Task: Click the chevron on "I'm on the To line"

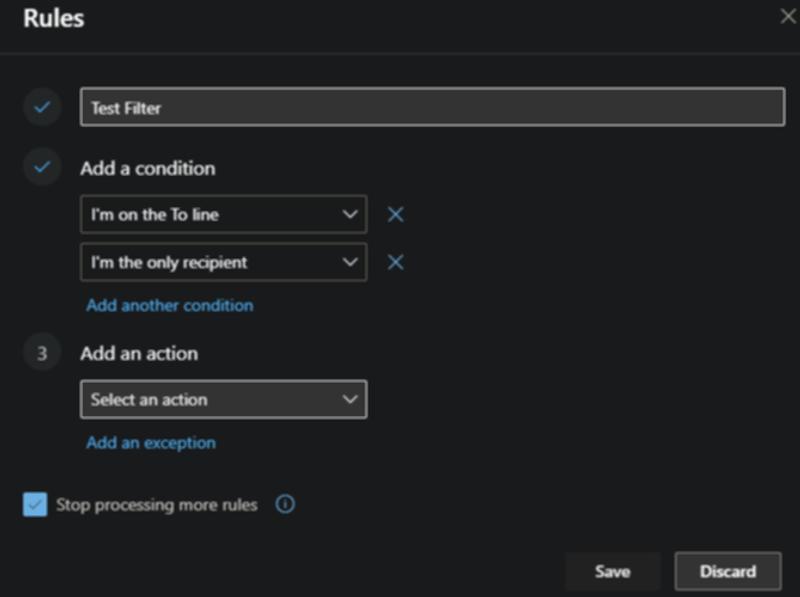Action: pyautogui.click(x=349, y=214)
